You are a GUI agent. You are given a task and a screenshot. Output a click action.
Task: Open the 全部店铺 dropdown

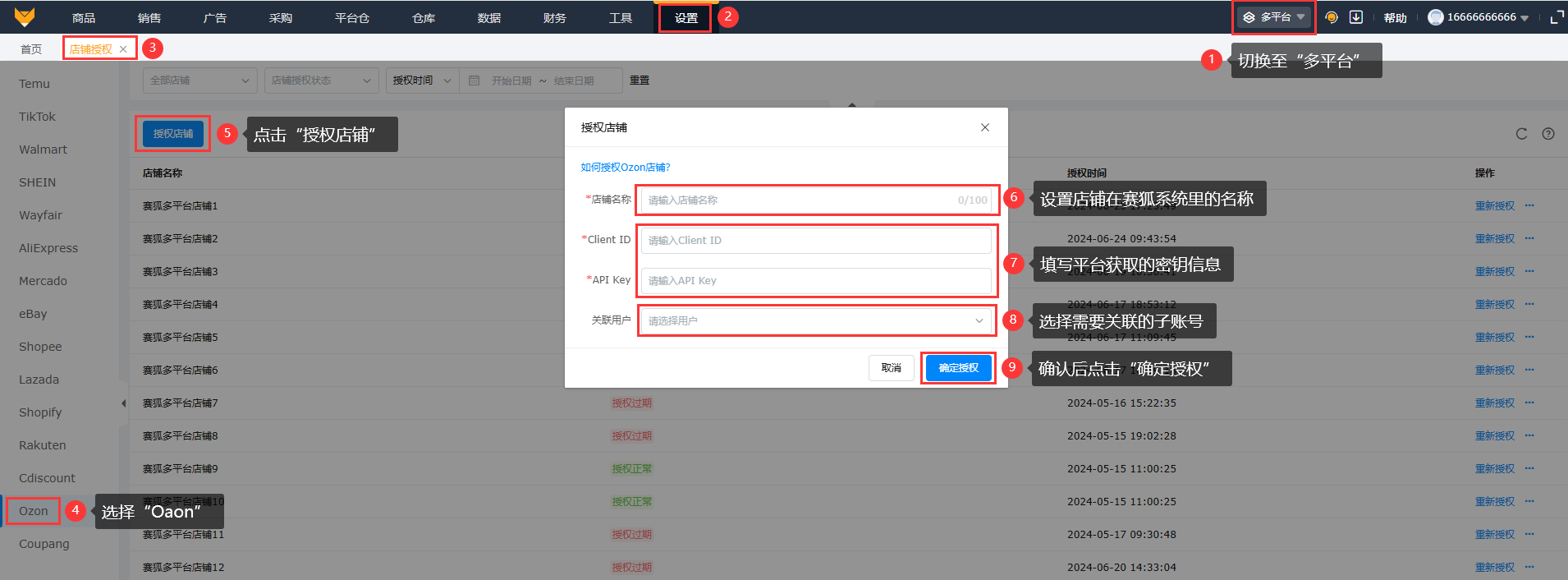click(199, 81)
